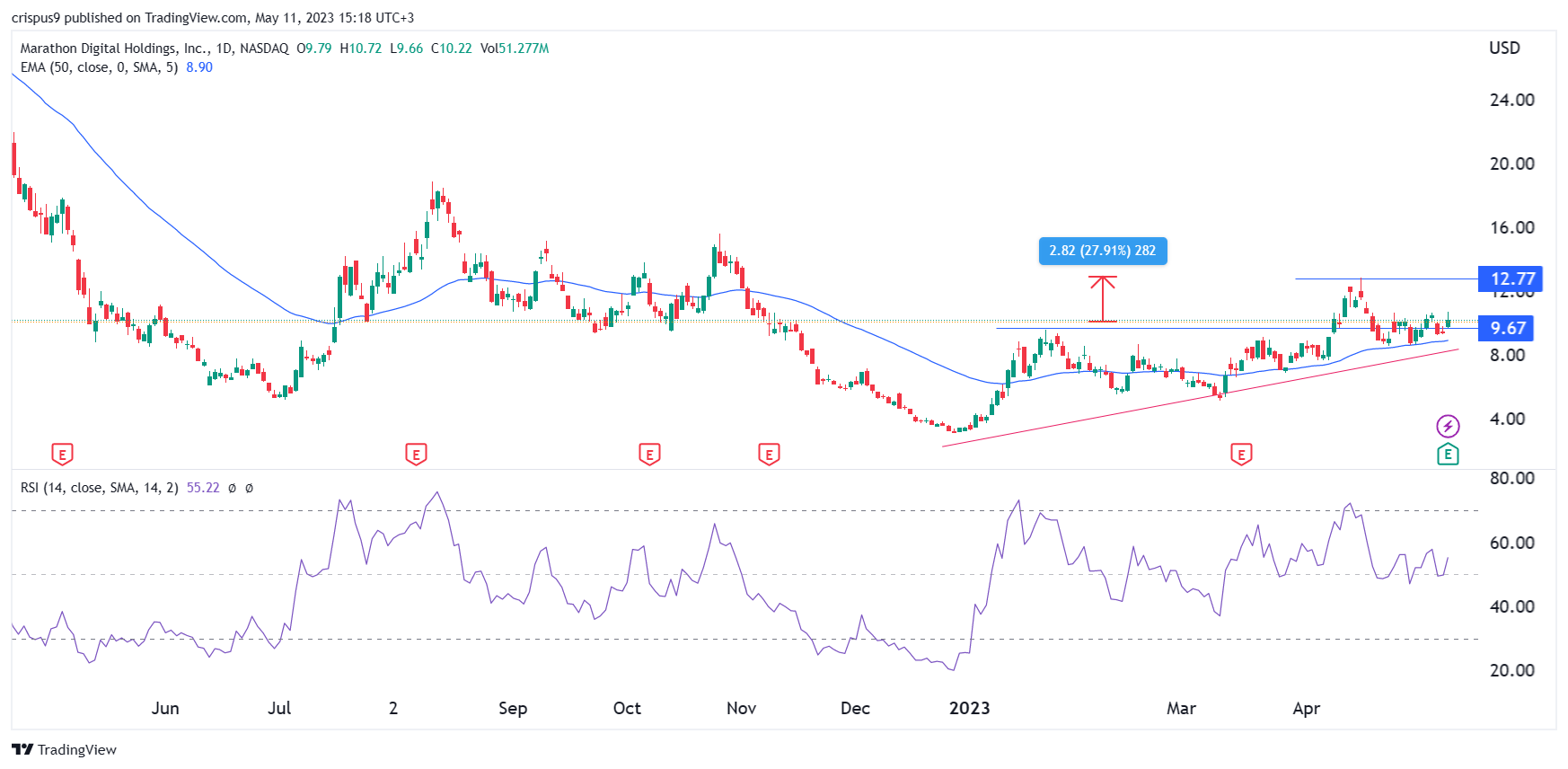
Task: Select the 12.77 price label
Action: tap(1512, 278)
